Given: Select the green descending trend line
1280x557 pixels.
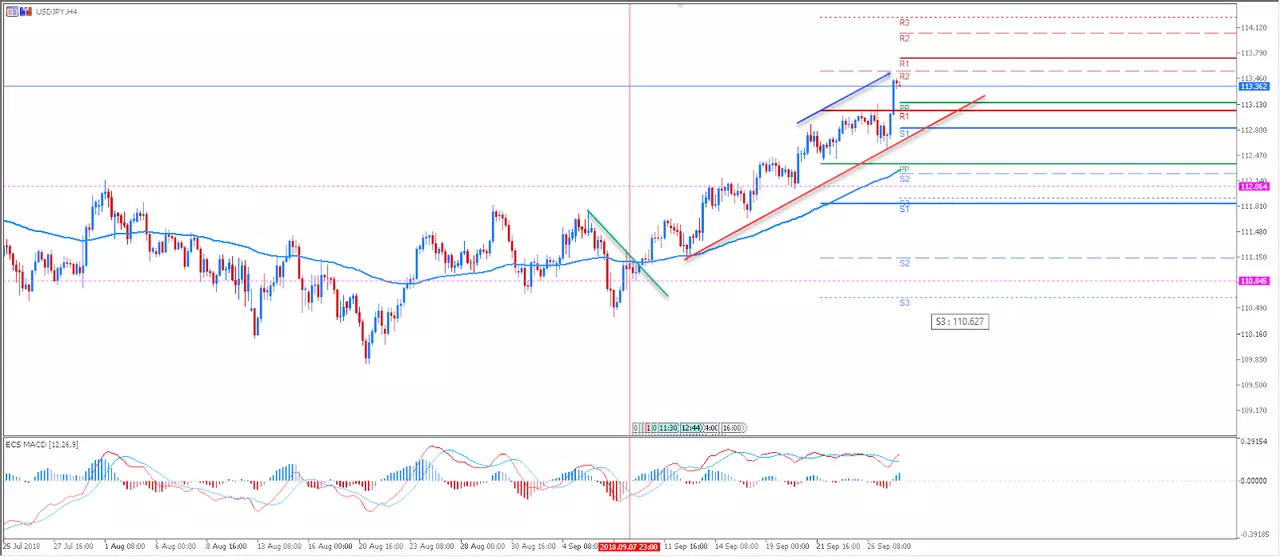Looking at the screenshot, I should (627, 253).
